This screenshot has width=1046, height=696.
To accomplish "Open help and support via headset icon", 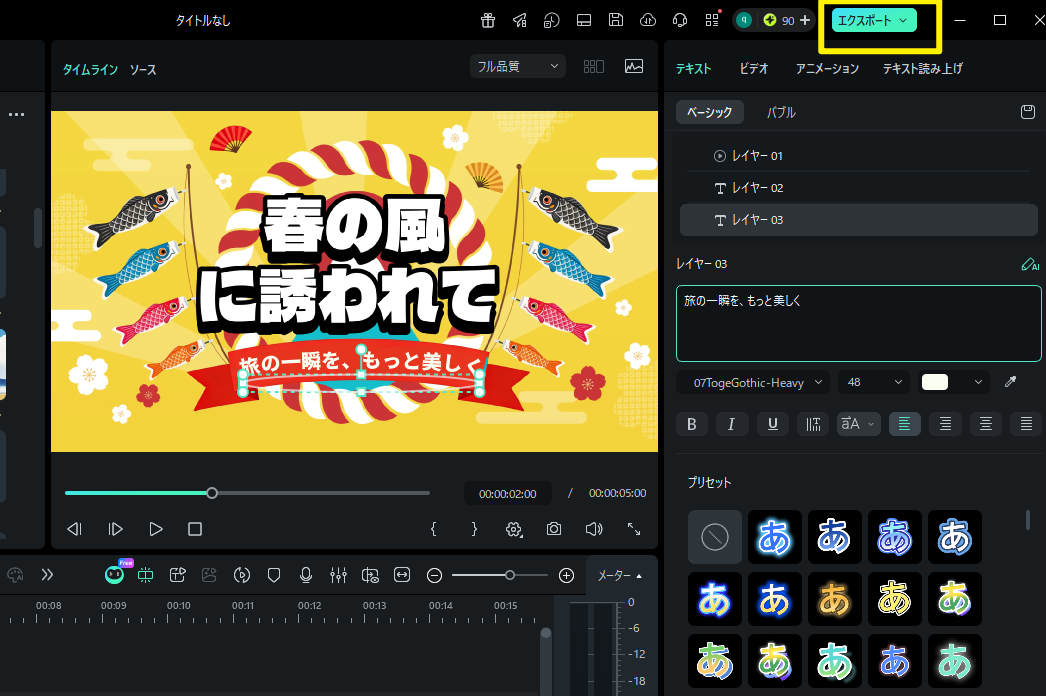I will pyautogui.click(x=679, y=19).
